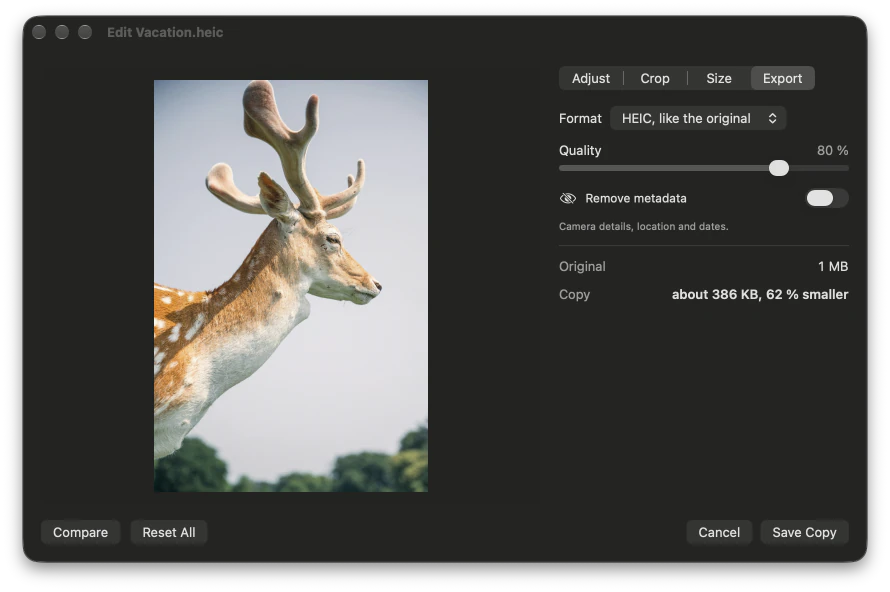The height and width of the screenshot is (592, 890).
Task: Select the Size tab
Action: click(719, 78)
